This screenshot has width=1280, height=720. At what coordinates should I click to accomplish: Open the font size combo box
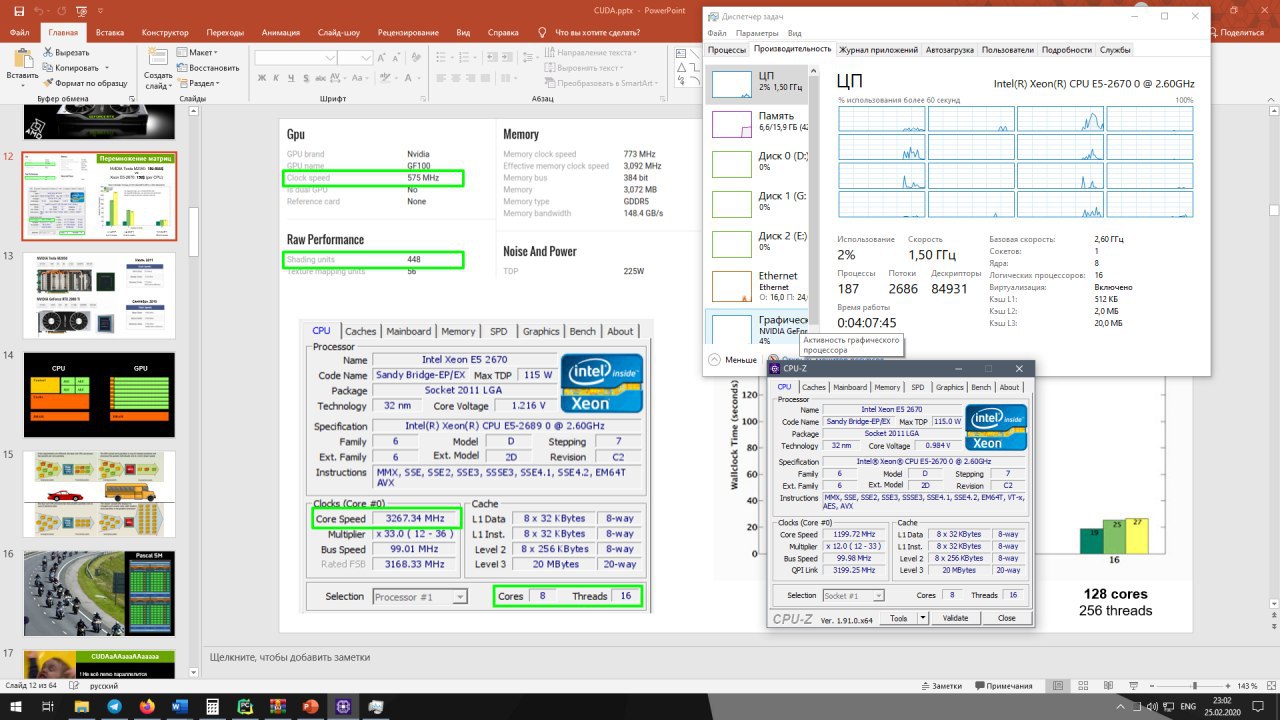point(354,57)
